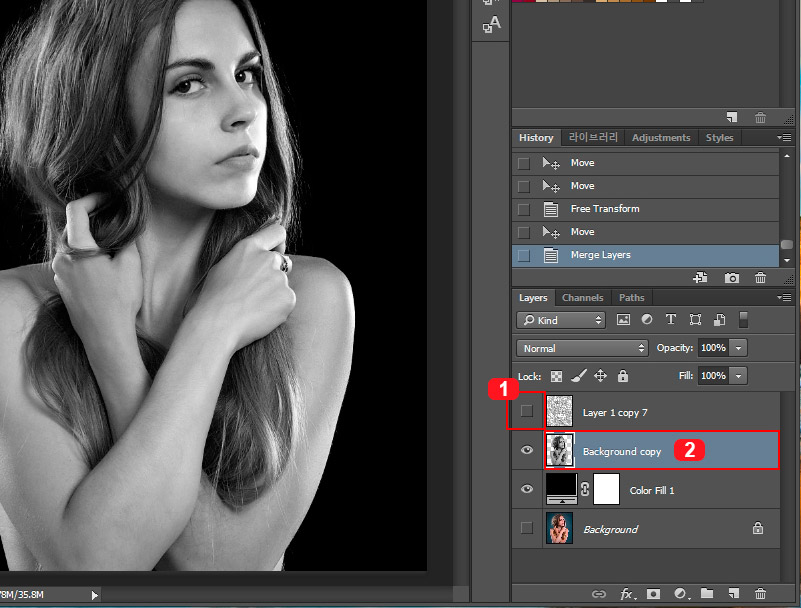Create new snapshot camera icon in History
The height and width of the screenshot is (608, 801).
[x=732, y=278]
